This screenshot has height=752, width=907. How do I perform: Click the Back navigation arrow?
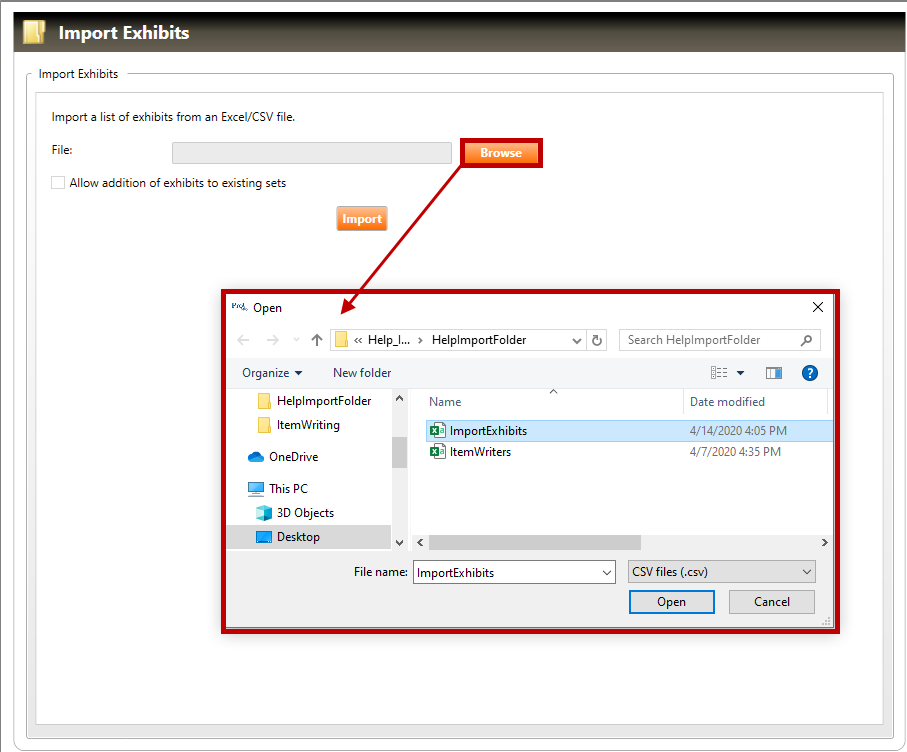(x=244, y=340)
